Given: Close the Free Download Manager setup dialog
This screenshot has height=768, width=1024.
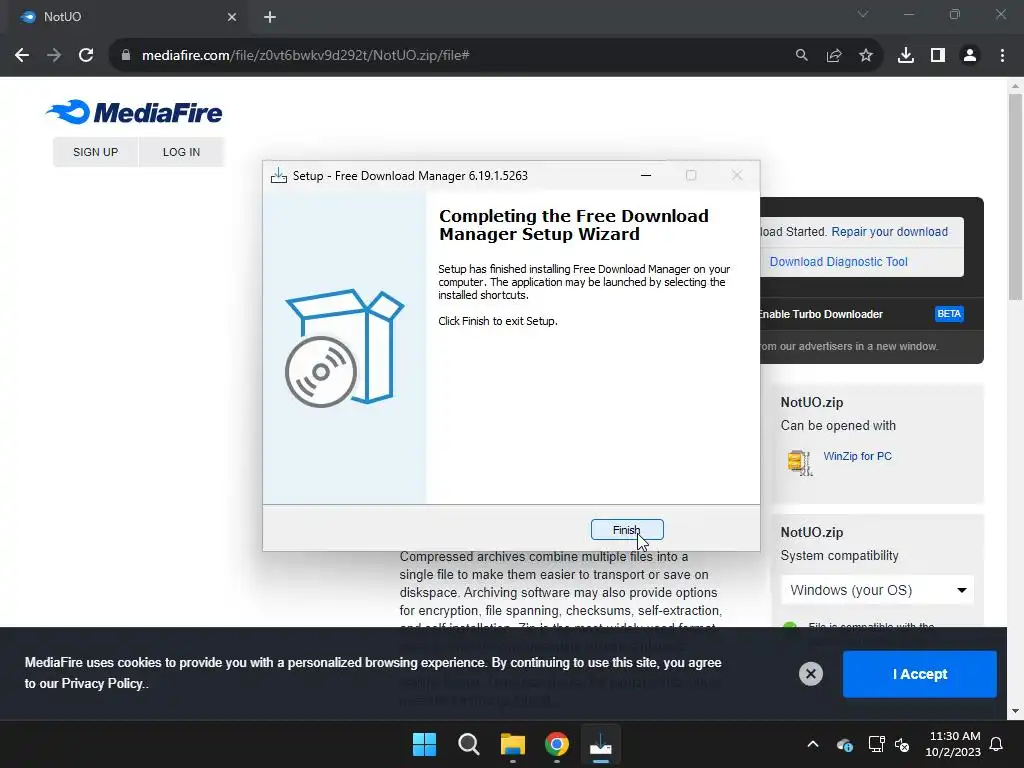Looking at the screenshot, I should [x=737, y=176].
